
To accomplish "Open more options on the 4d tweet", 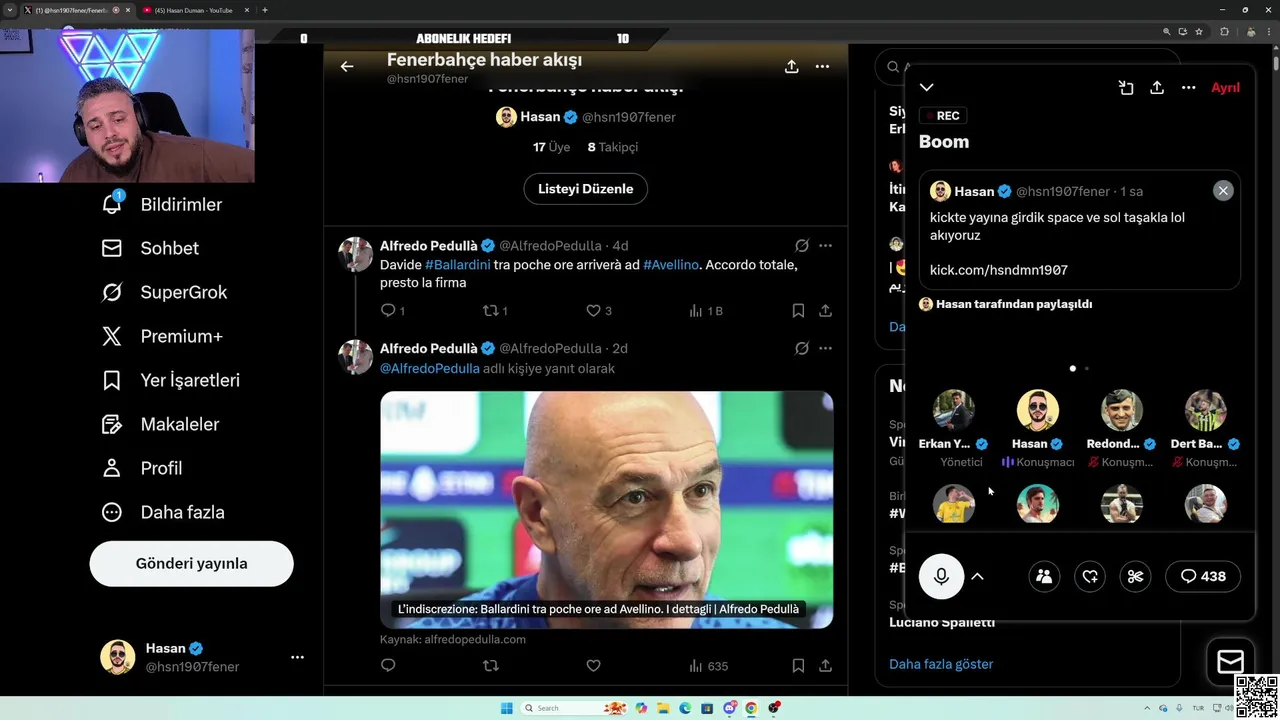I will (825, 246).
